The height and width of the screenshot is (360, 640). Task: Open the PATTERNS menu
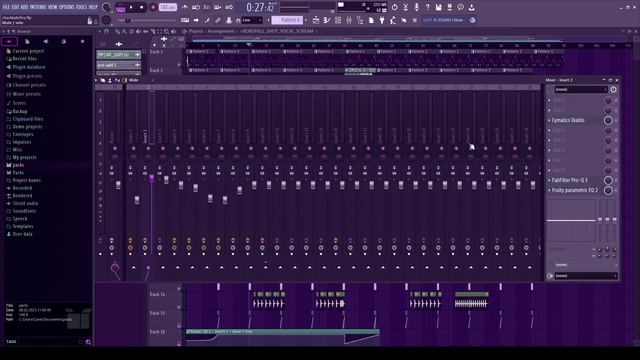(38, 7)
